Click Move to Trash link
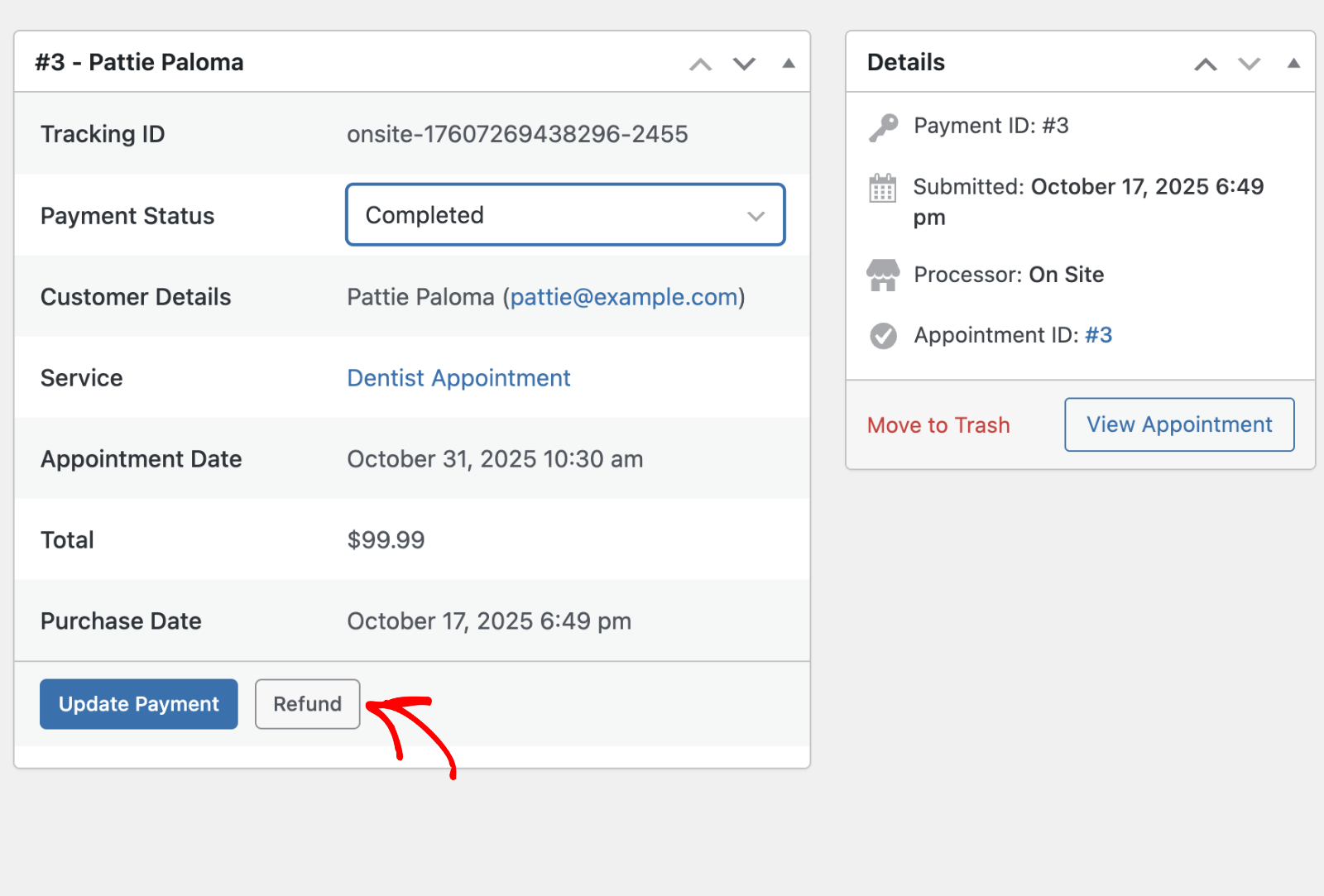1324x896 pixels. 938,425
